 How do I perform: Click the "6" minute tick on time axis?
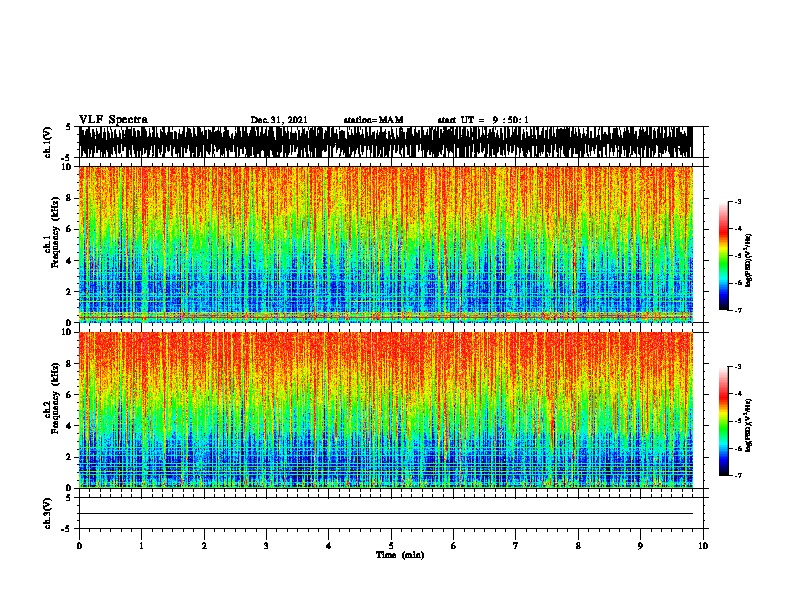pos(454,546)
